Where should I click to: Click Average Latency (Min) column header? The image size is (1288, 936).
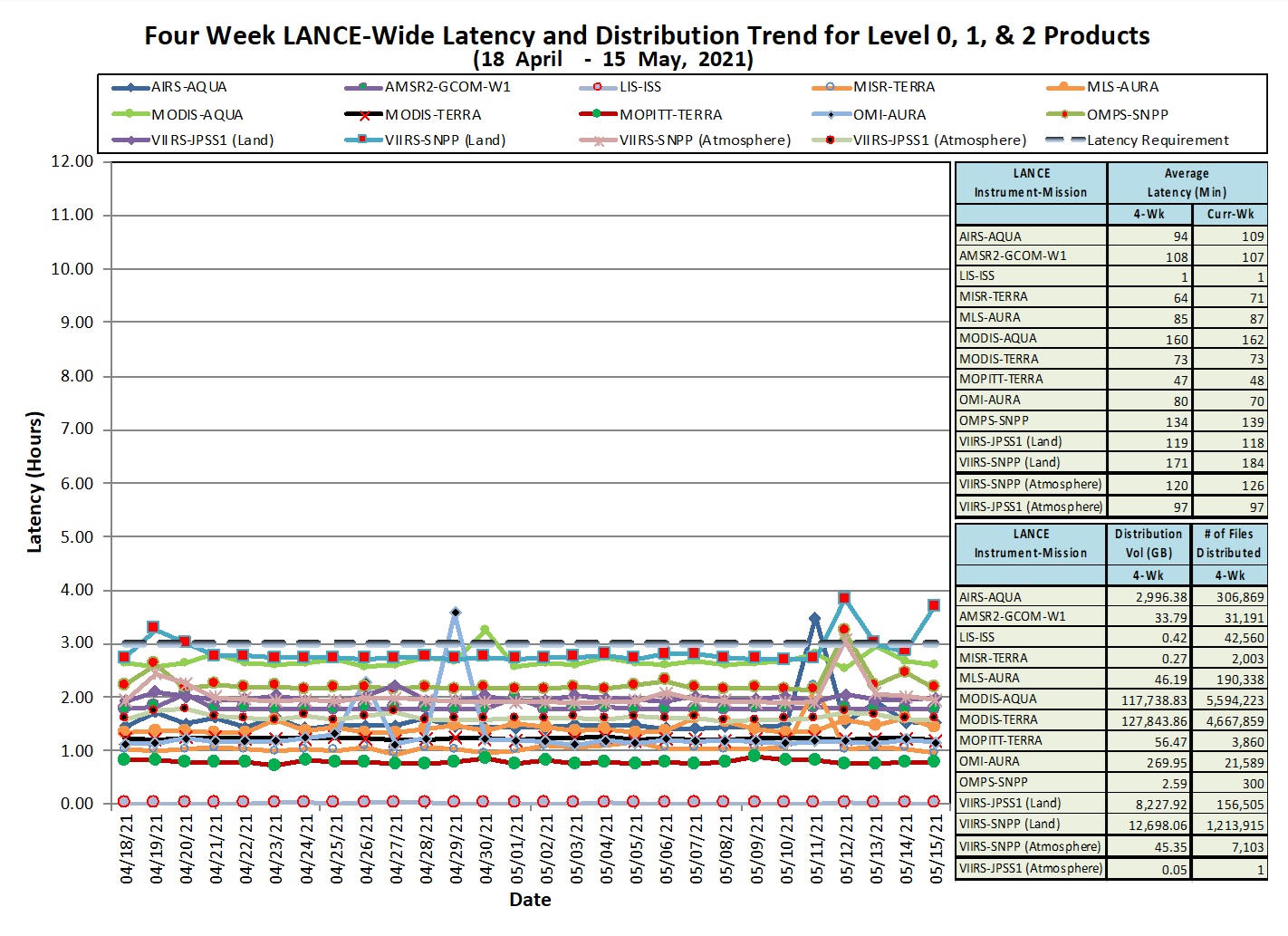(x=1187, y=183)
